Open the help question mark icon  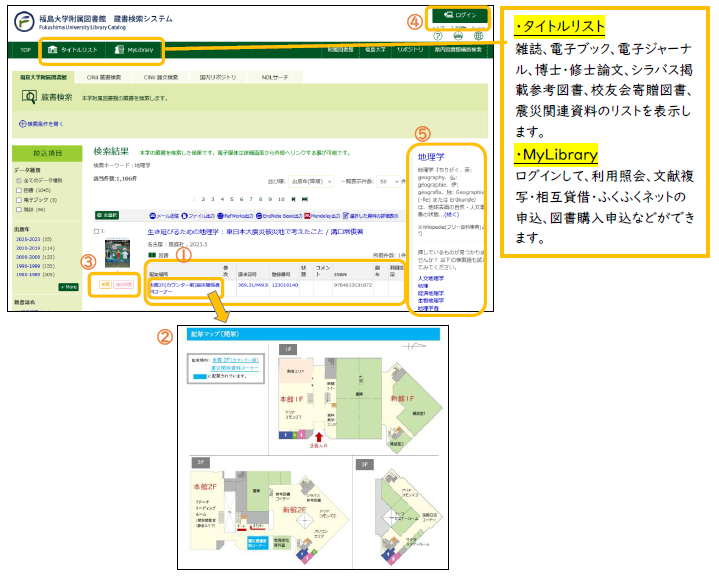438,34
